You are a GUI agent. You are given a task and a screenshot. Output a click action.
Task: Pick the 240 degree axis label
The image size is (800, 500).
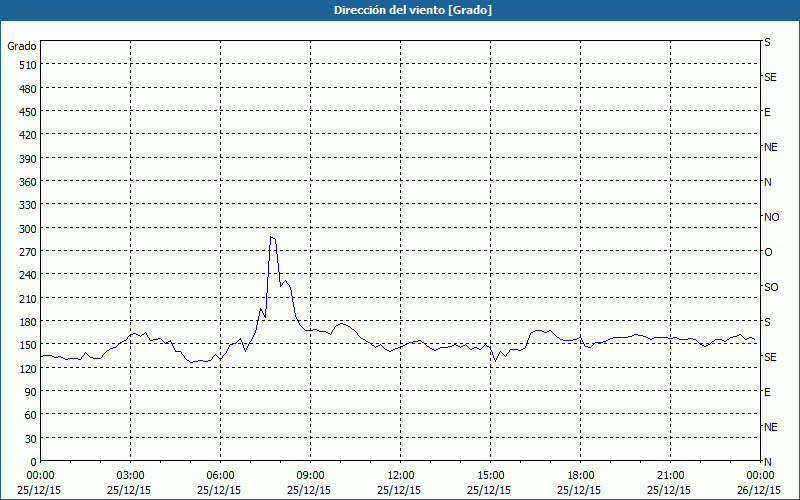pyautogui.click(x=28, y=275)
